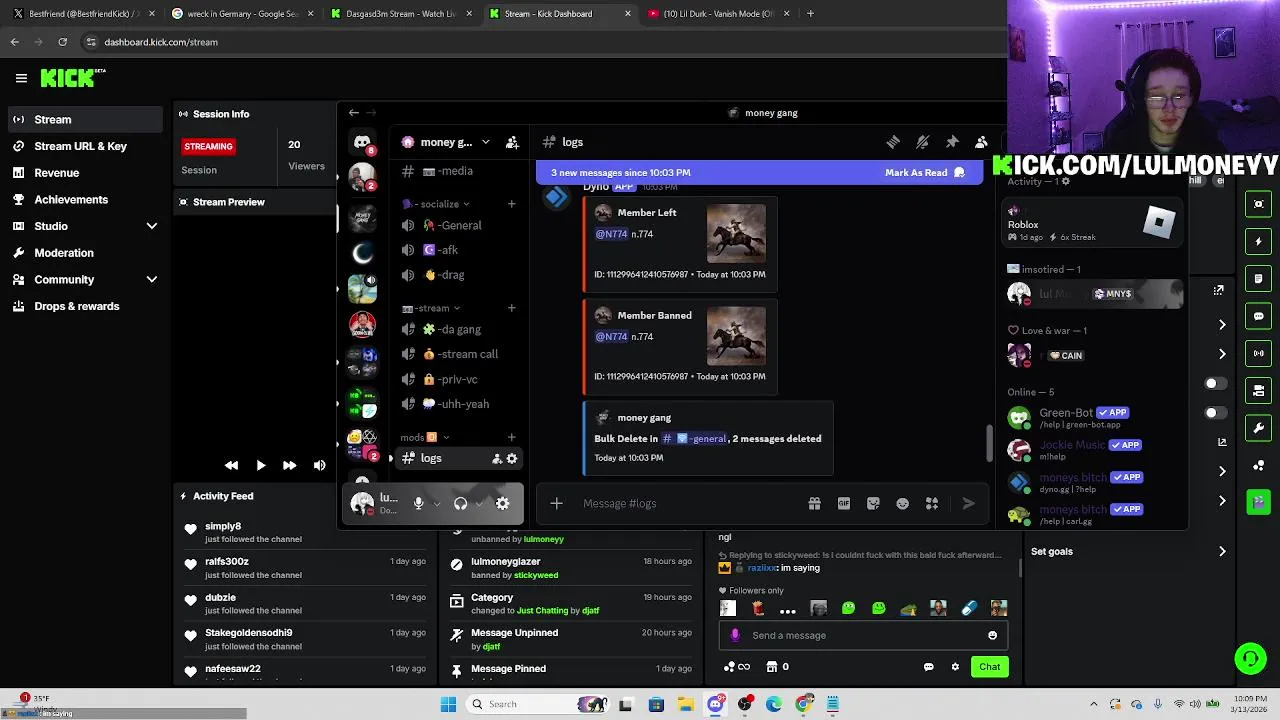Toggle member list visibility

pyautogui.click(x=981, y=142)
